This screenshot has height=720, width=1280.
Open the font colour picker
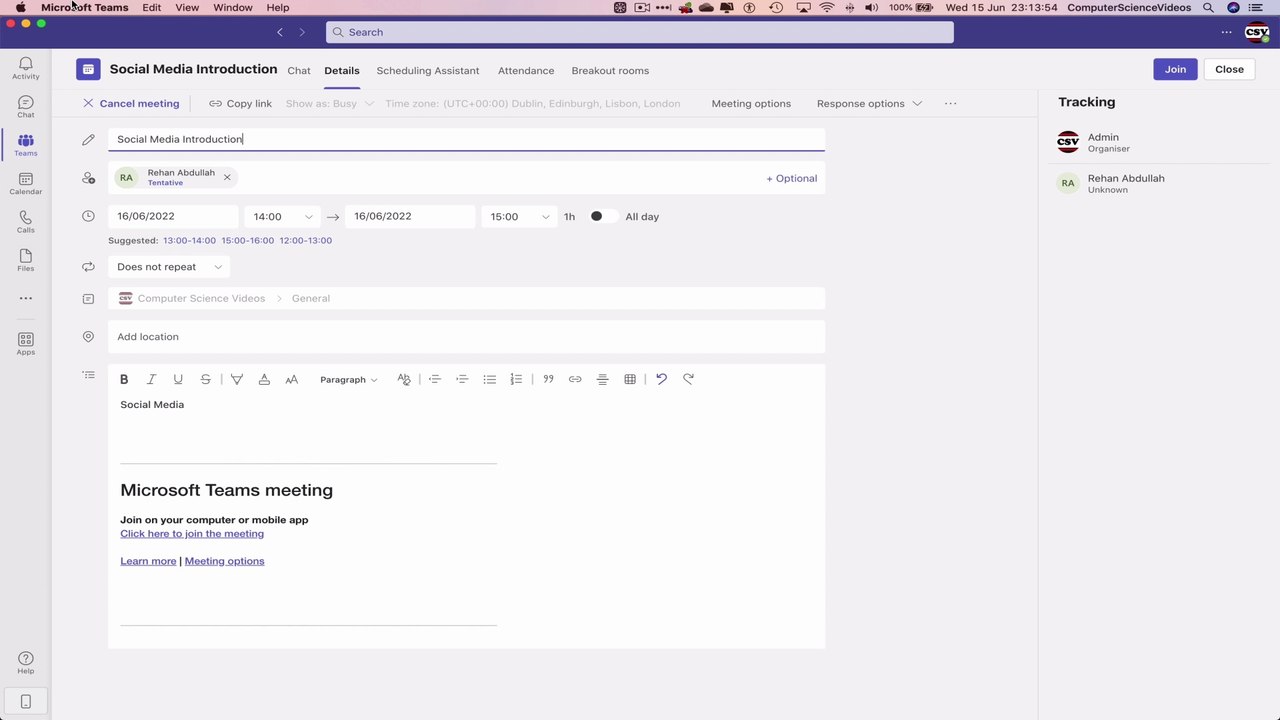[264, 379]
